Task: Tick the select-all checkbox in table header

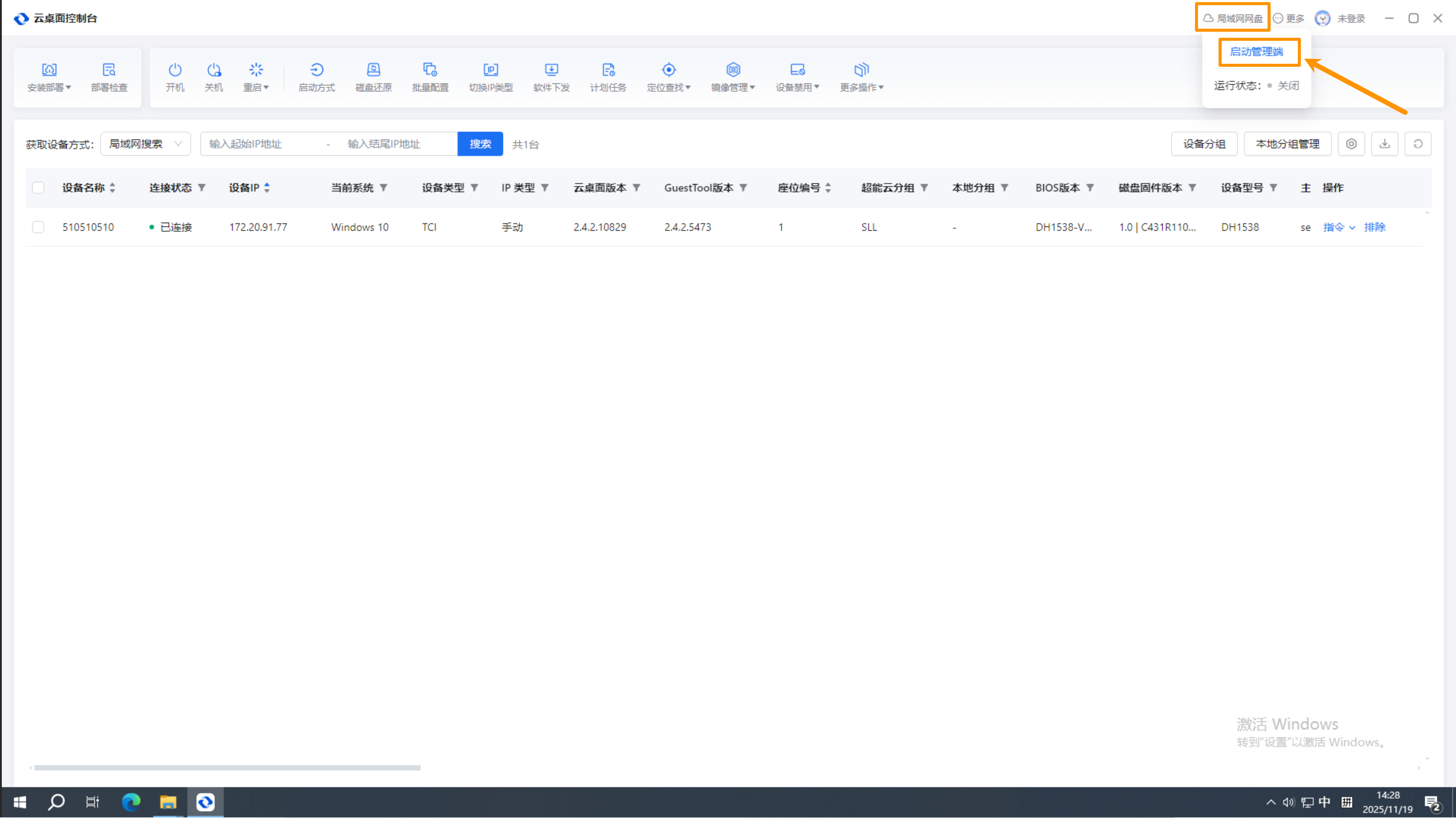Action: click(38, 187)
